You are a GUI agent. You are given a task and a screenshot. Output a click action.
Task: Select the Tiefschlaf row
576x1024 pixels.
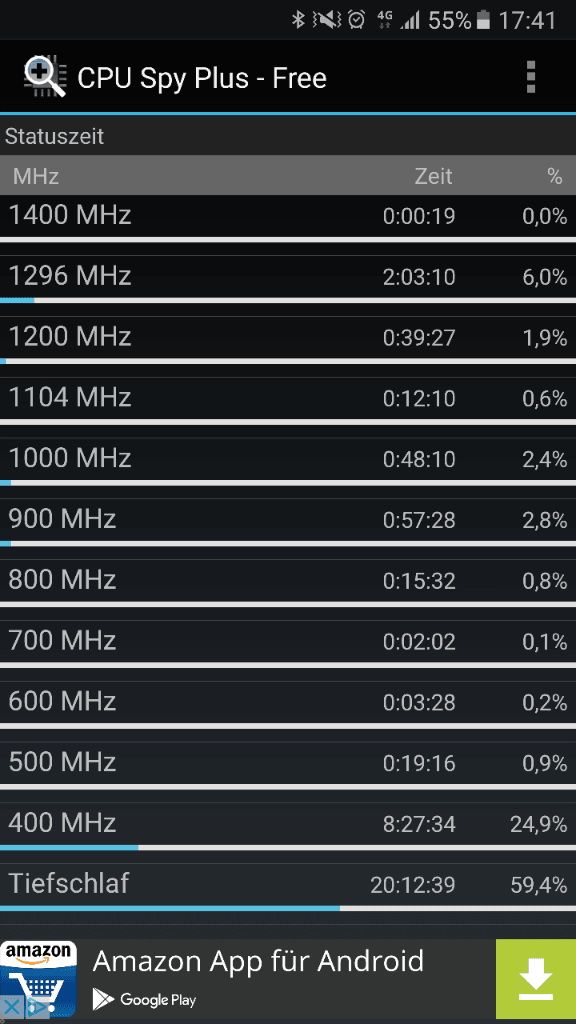(x=288, y=887)
